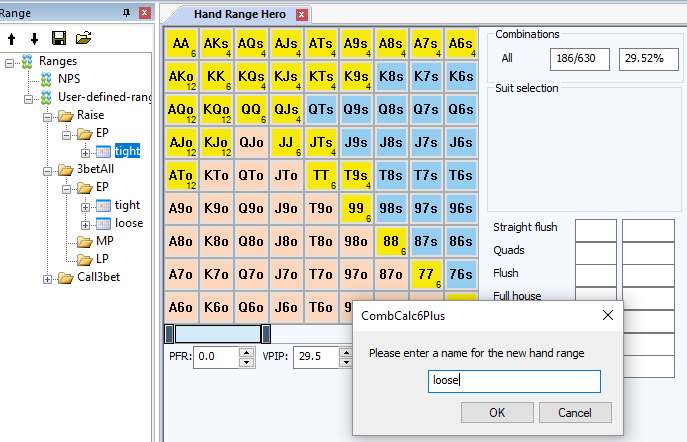Screen dimensions: 687x442
Task: Close the Hand Range Hero tab
Action: pyautogui.click(x=301, y=15)
